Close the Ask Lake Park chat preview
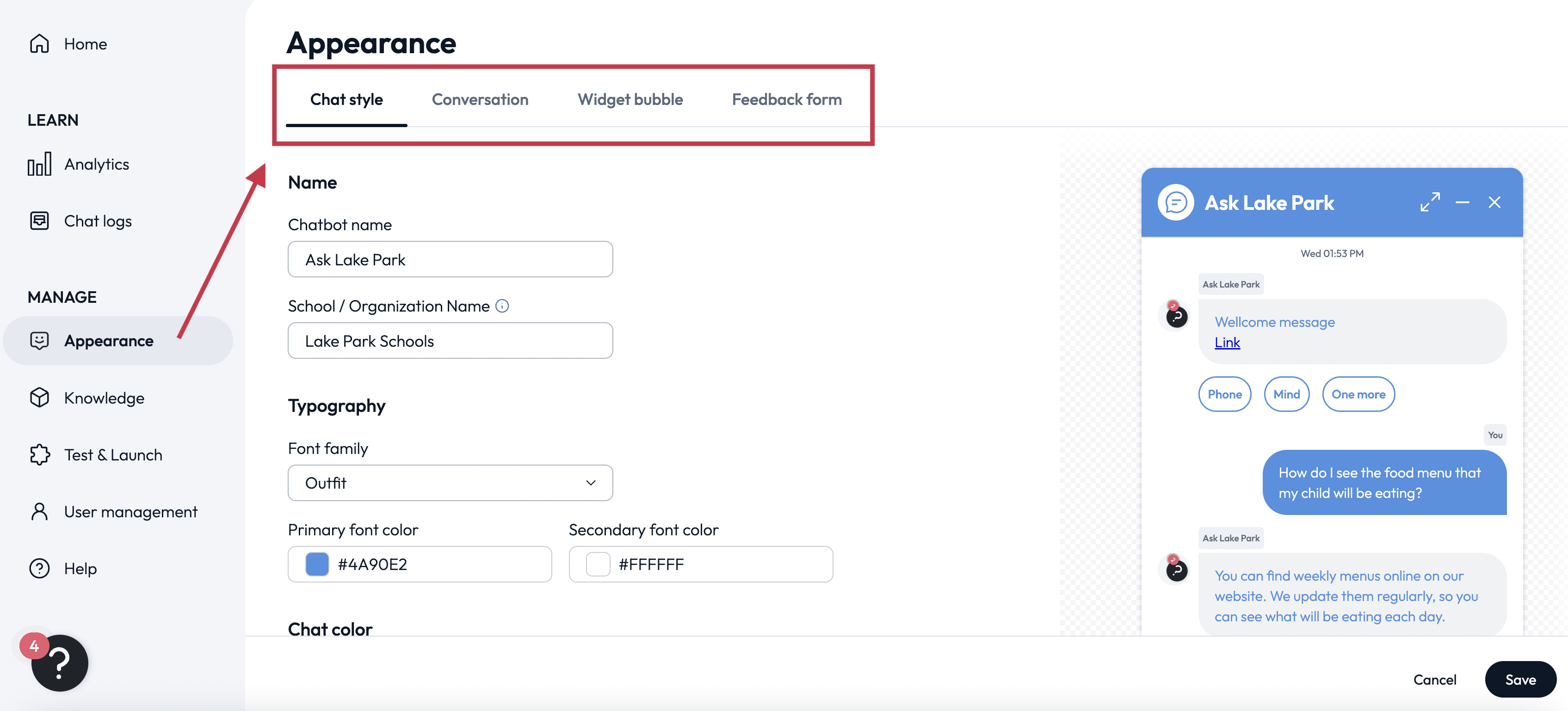The image size is (1568, 711). coord(1494,202)
